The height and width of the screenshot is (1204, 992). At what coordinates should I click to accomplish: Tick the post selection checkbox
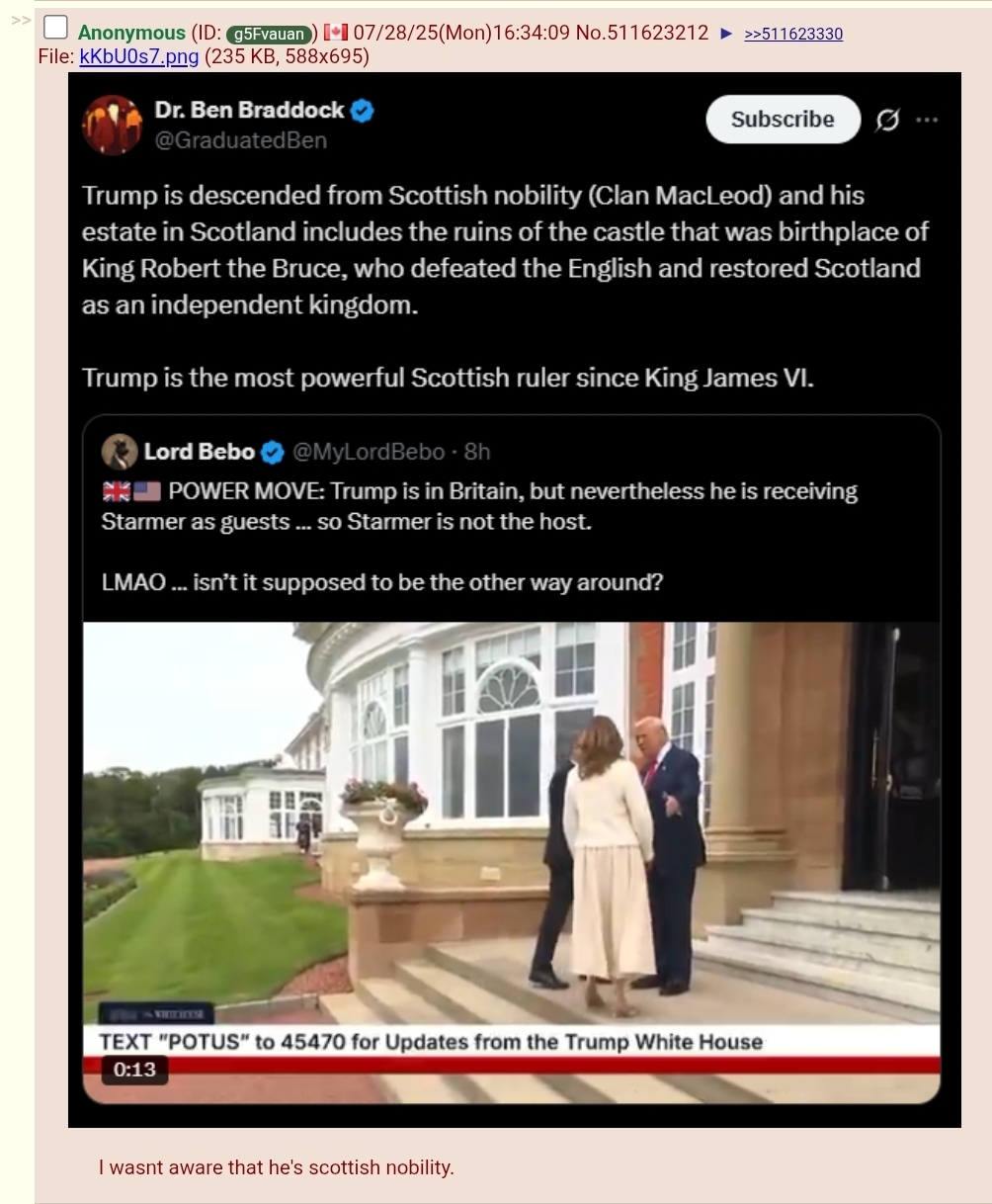tap(56, 29)
